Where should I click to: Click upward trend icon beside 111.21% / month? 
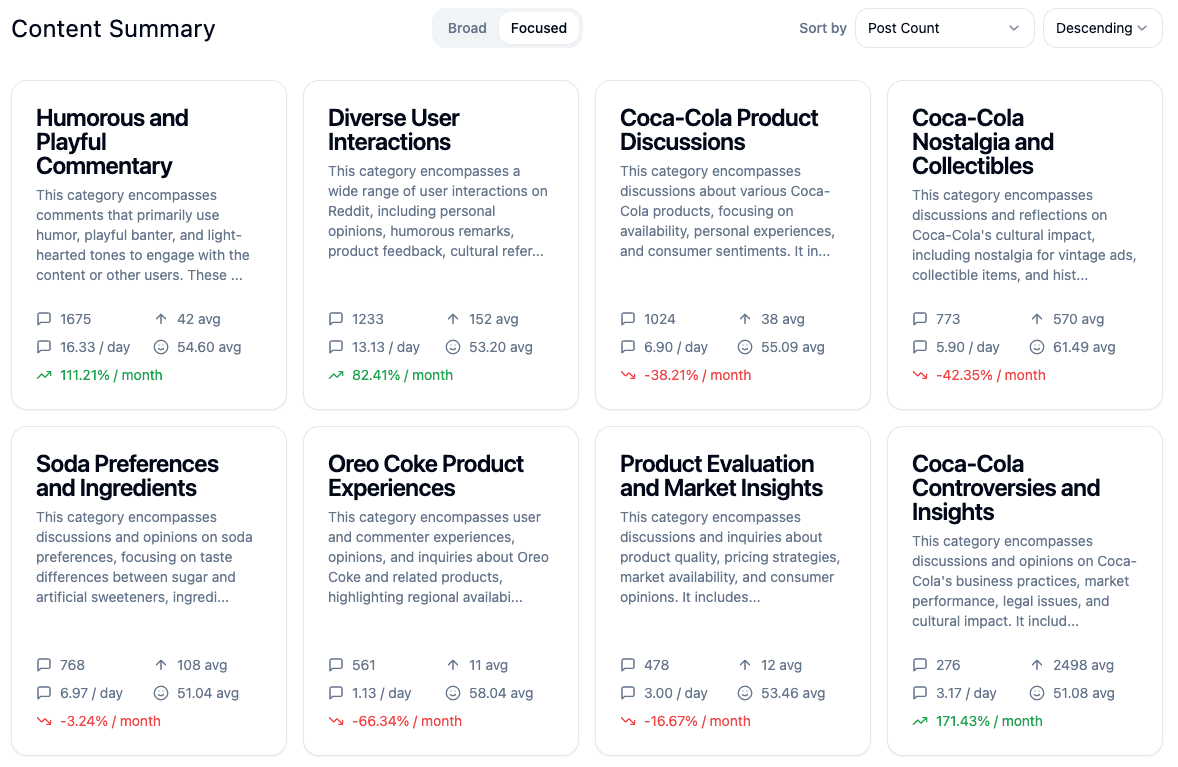point(44,375)
